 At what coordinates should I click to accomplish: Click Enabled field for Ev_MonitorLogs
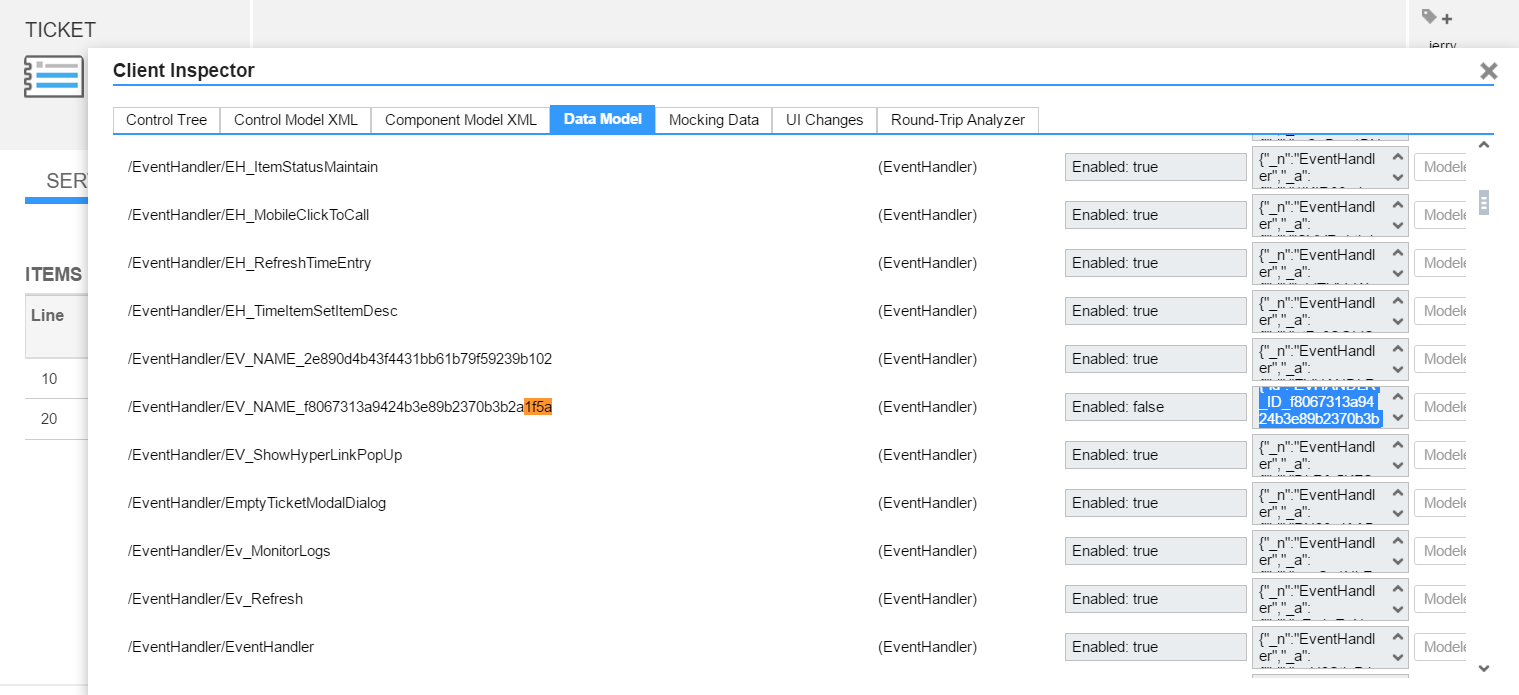(1155, 551)
